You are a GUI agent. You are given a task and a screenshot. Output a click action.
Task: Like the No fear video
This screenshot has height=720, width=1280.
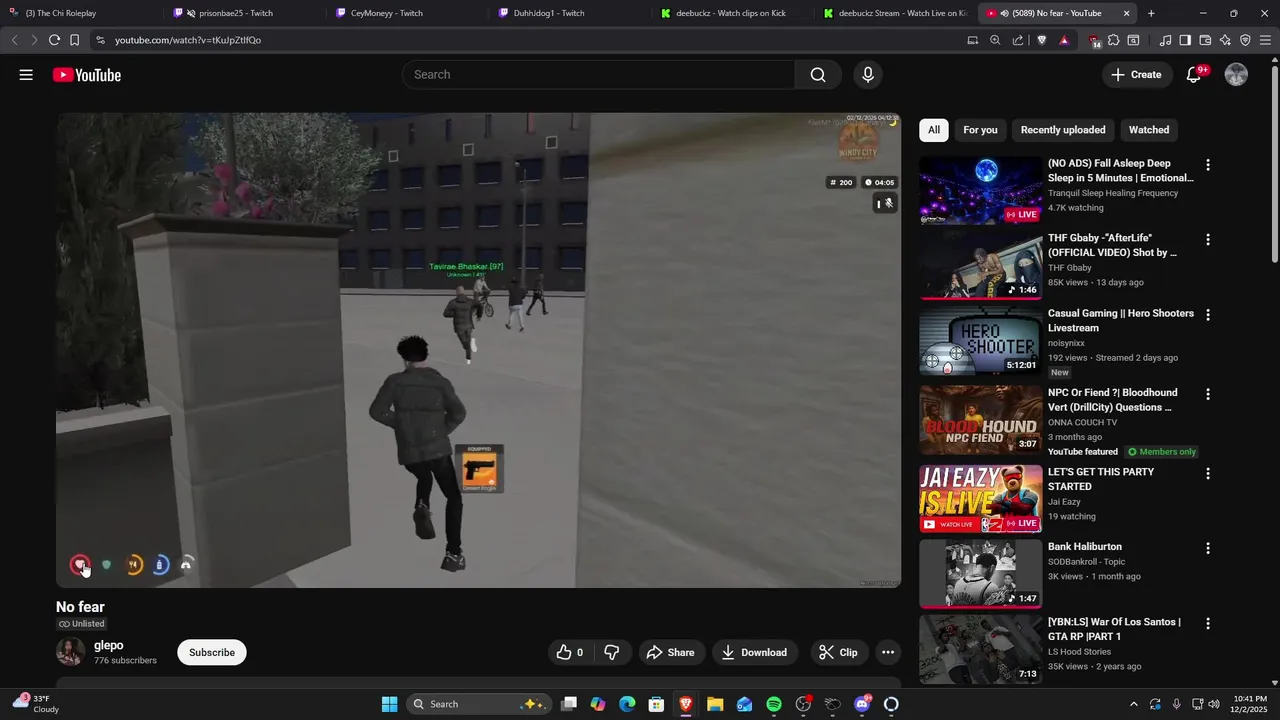(x=571, y=652)
